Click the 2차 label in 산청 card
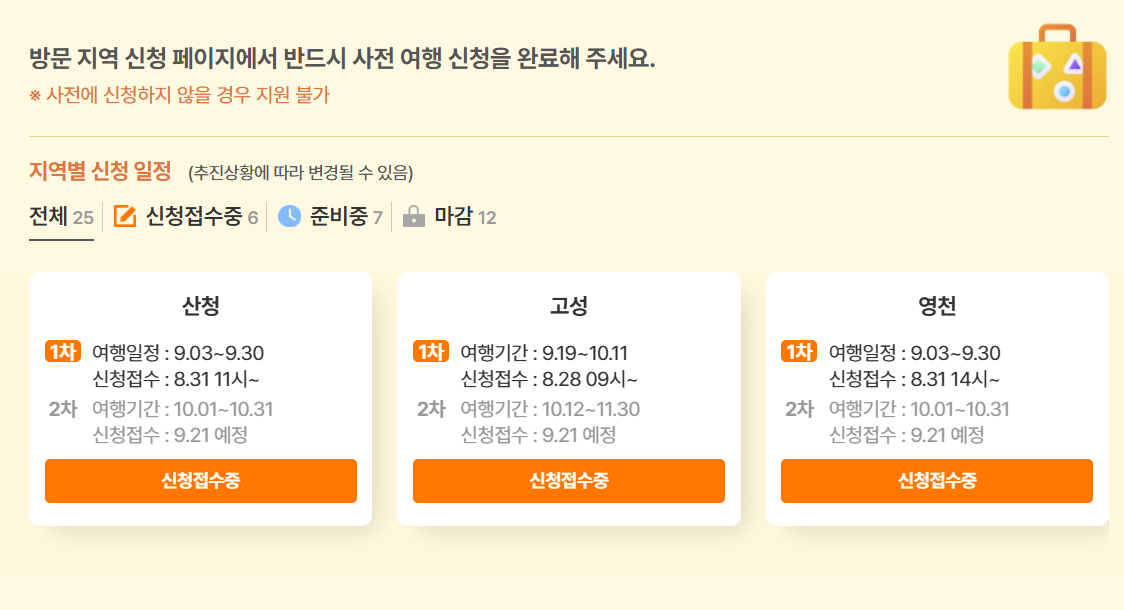Screen dimensions: 1124x610 [63, 409]
